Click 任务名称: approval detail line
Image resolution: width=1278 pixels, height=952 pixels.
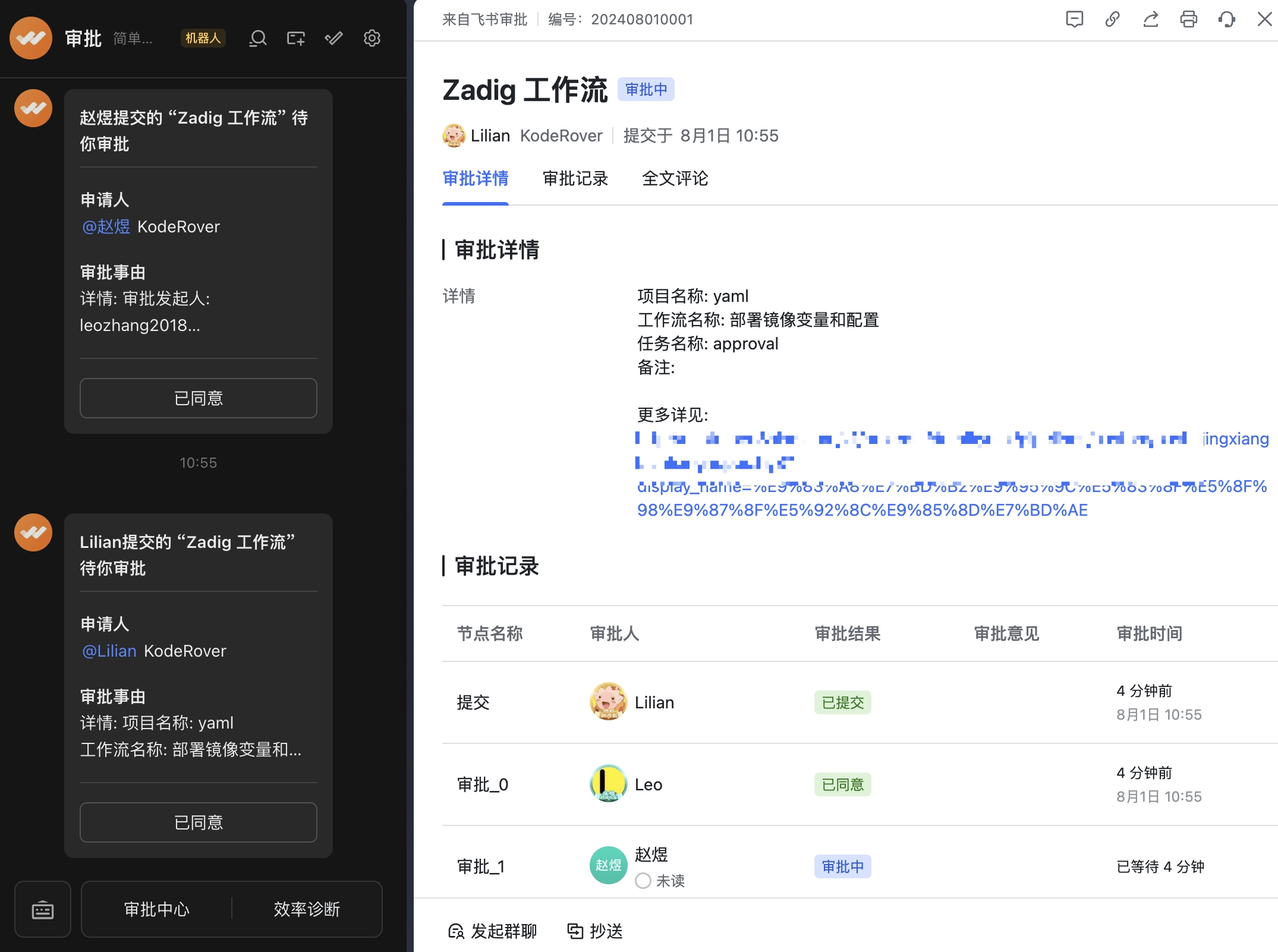pos(708,343)
